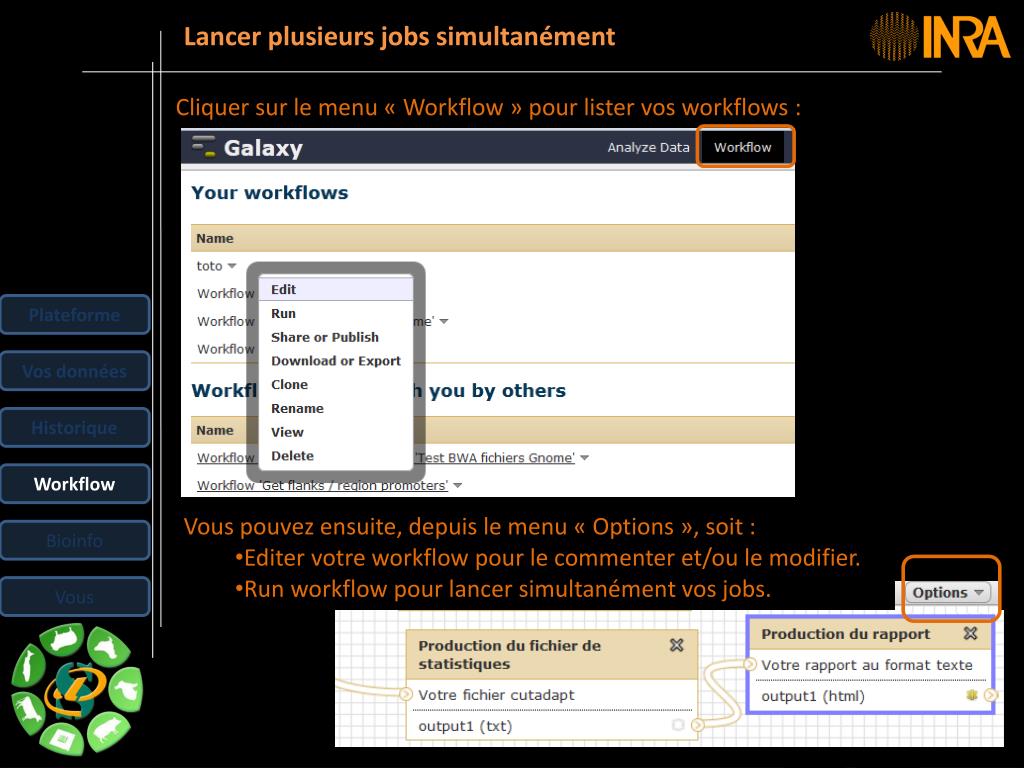Go to the Plateforme sidebar section
The image size is (1024, 768).
[x=74, y=315]
